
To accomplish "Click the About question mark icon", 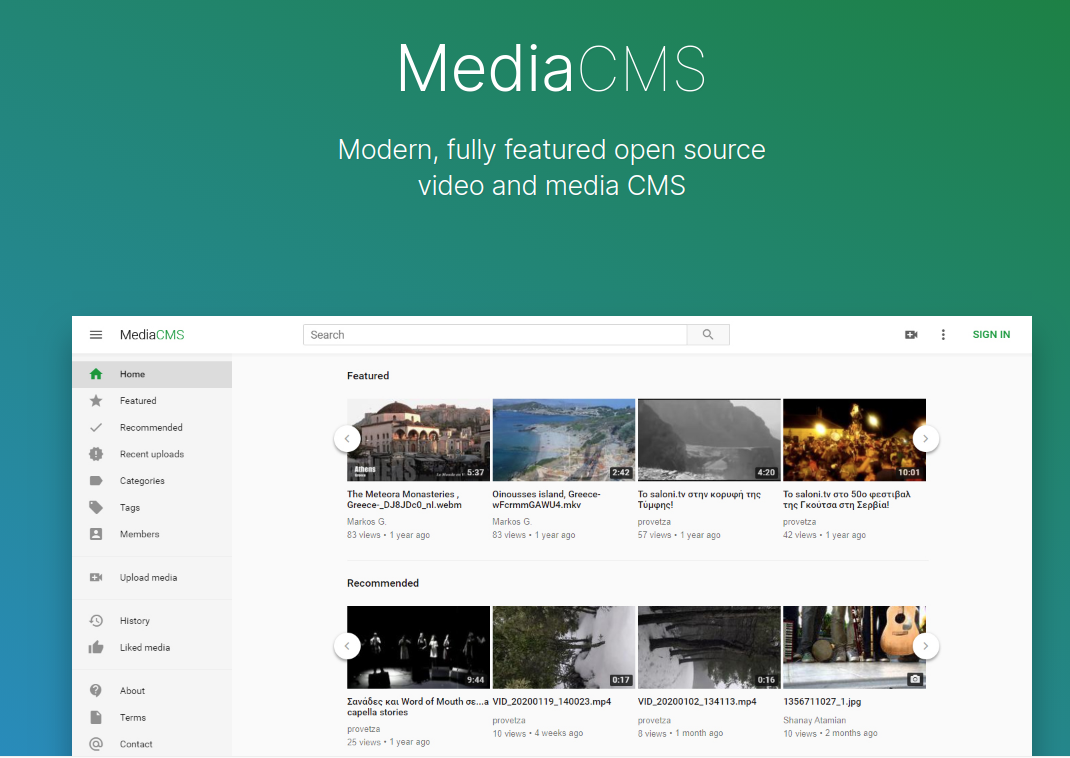I will (x=96, y=690).
